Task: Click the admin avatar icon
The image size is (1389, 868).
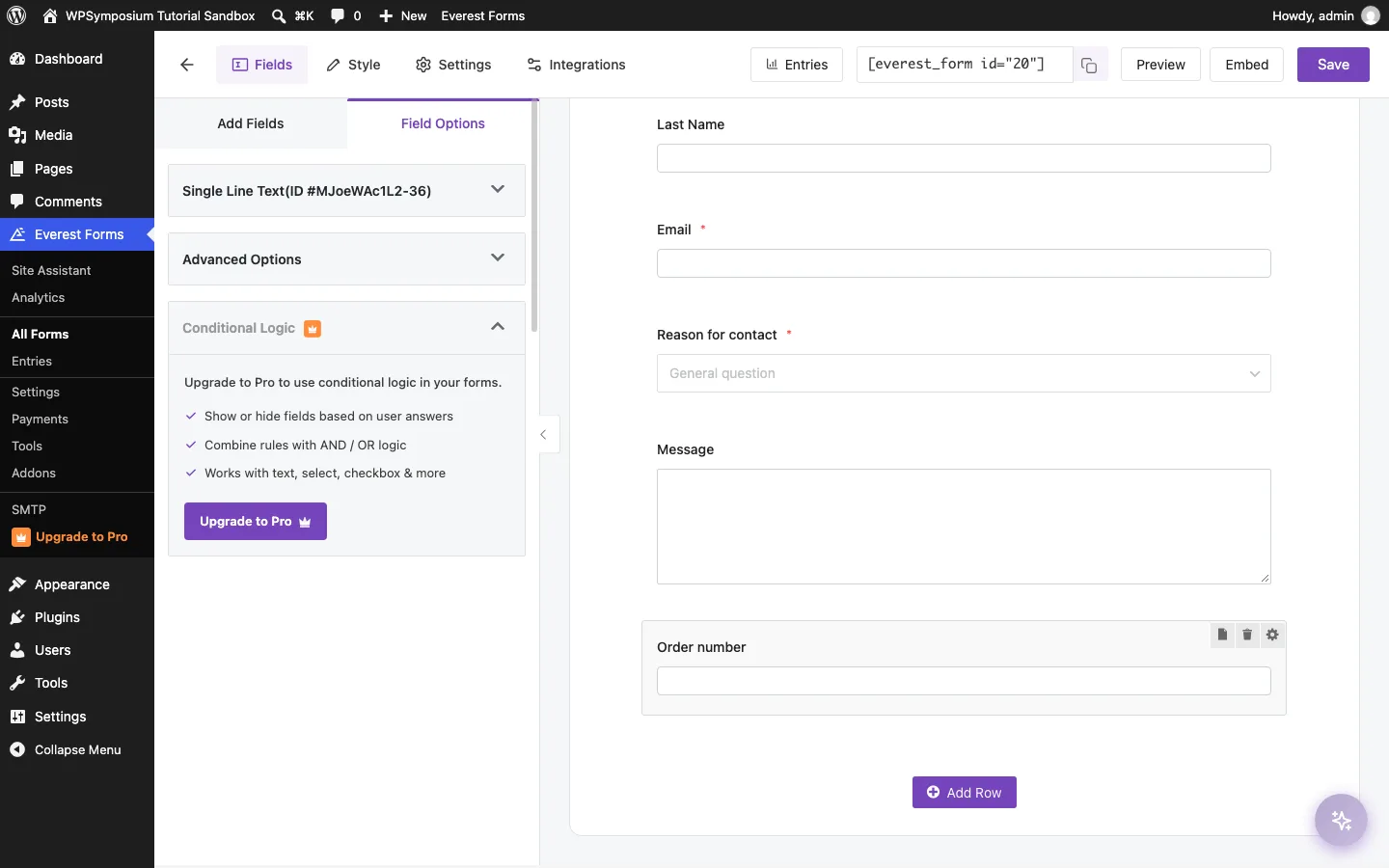Action: coord(1370,15)
